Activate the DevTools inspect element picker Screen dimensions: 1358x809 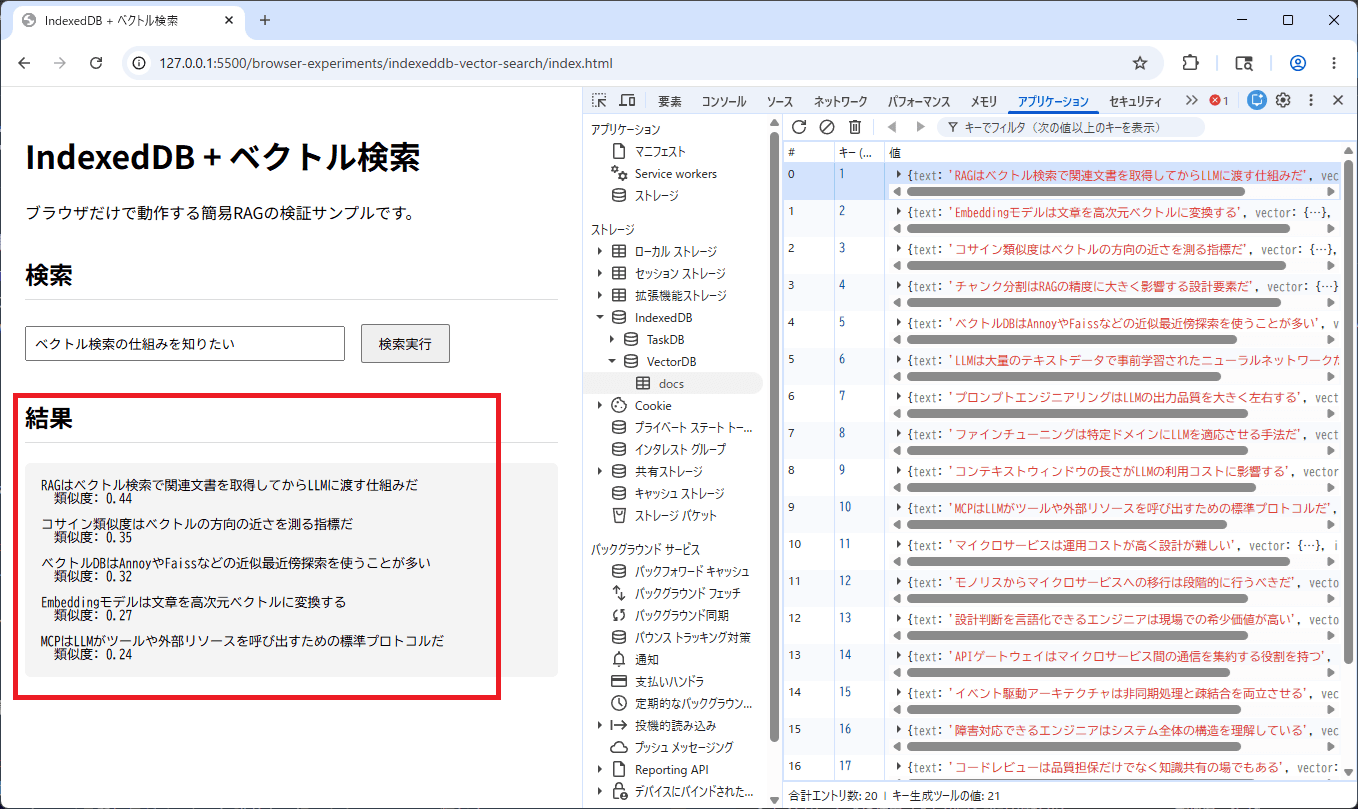coord(599,100)
